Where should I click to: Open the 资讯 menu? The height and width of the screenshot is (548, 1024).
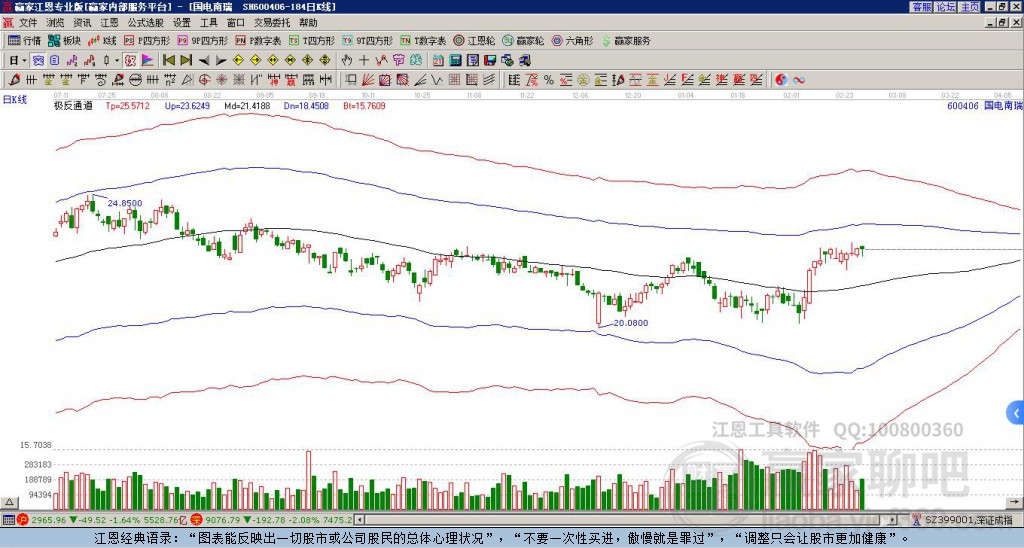click(82, 23)
